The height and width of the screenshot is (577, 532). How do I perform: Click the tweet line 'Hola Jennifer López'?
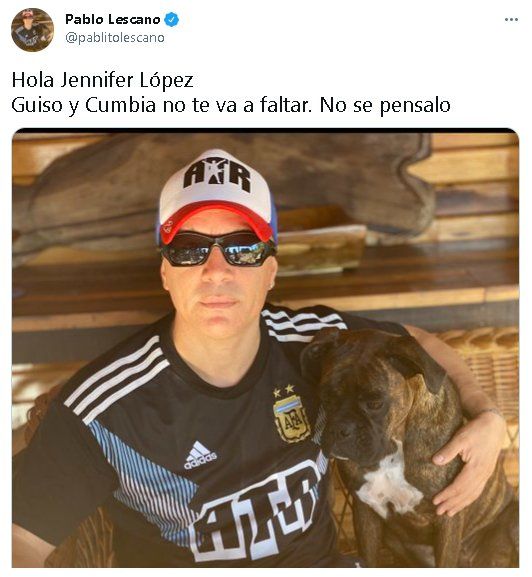[102, 80]
